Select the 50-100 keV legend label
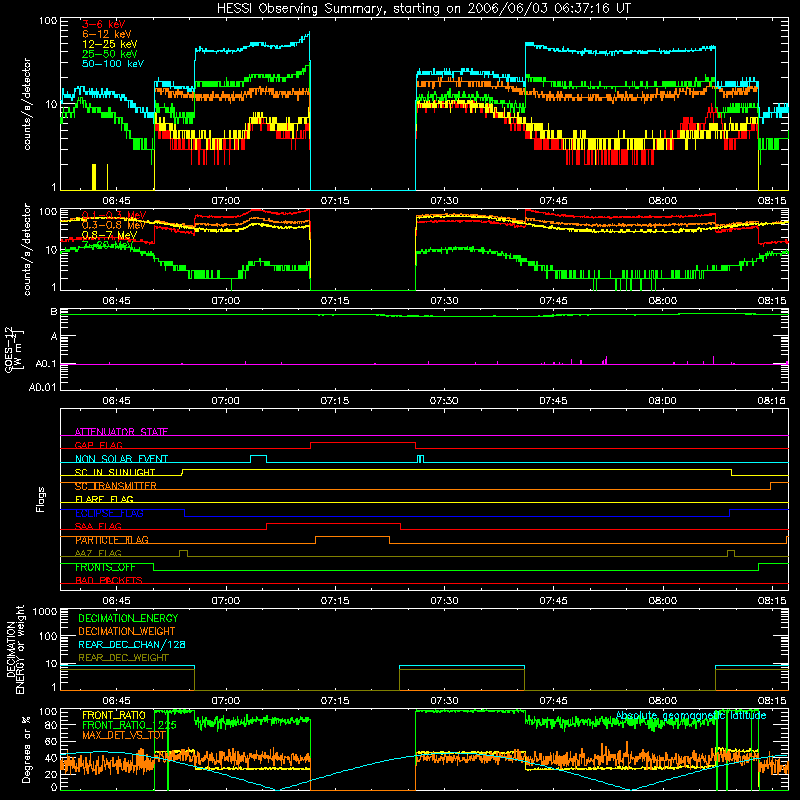Screen dimensions: 800x800 (x=113, y=63)
